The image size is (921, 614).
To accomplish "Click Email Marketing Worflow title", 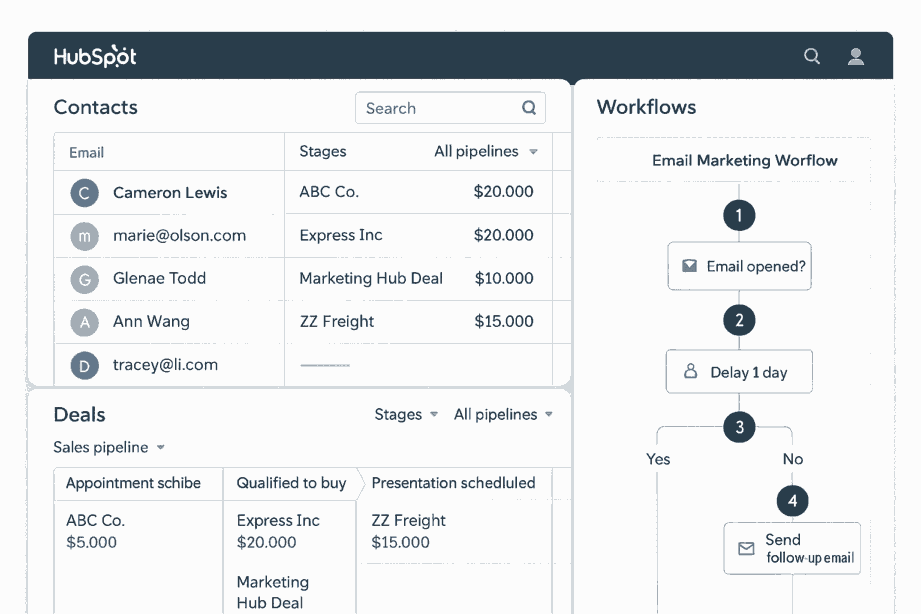I will (744, 160).
